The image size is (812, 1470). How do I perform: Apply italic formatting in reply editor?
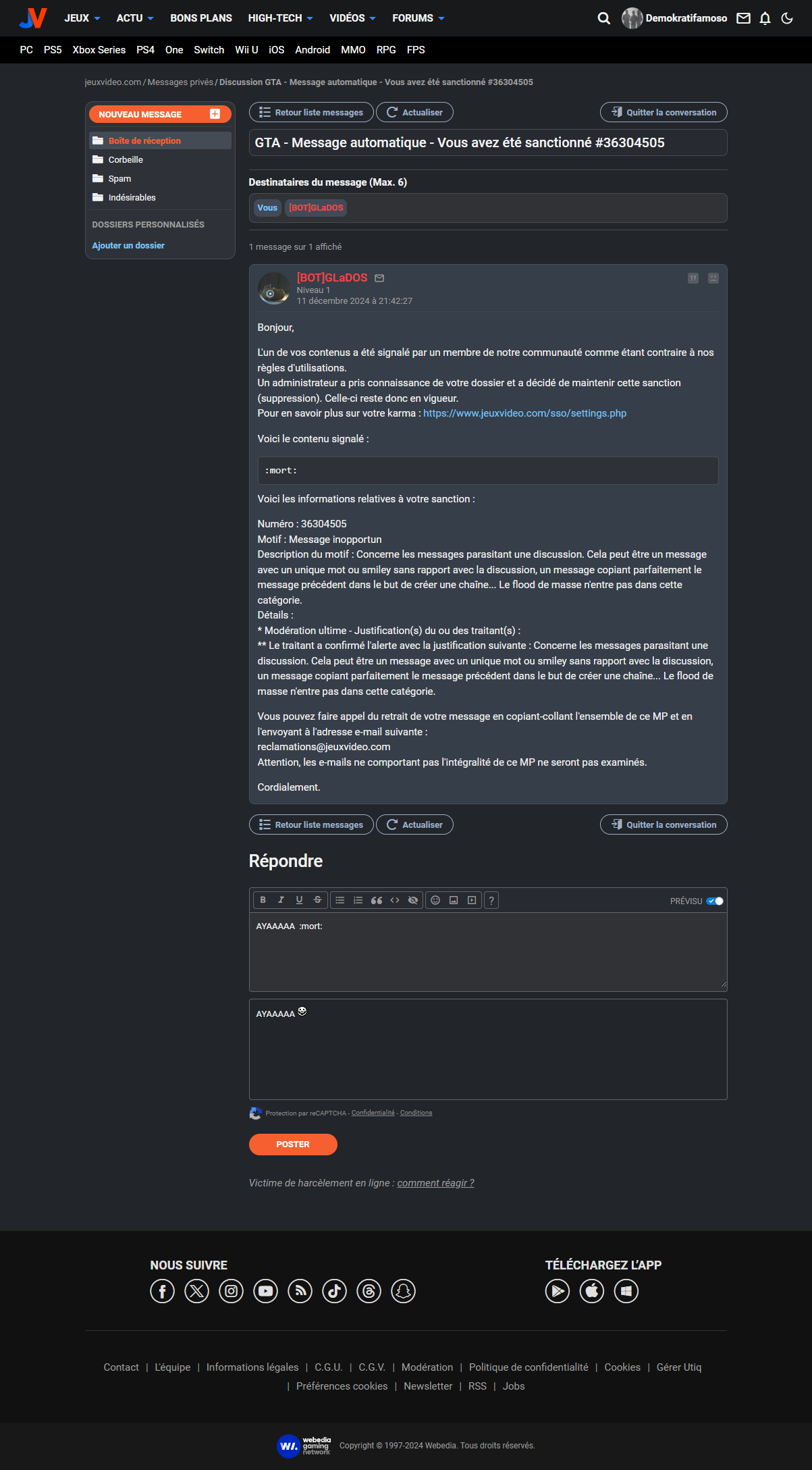[281, 900]
